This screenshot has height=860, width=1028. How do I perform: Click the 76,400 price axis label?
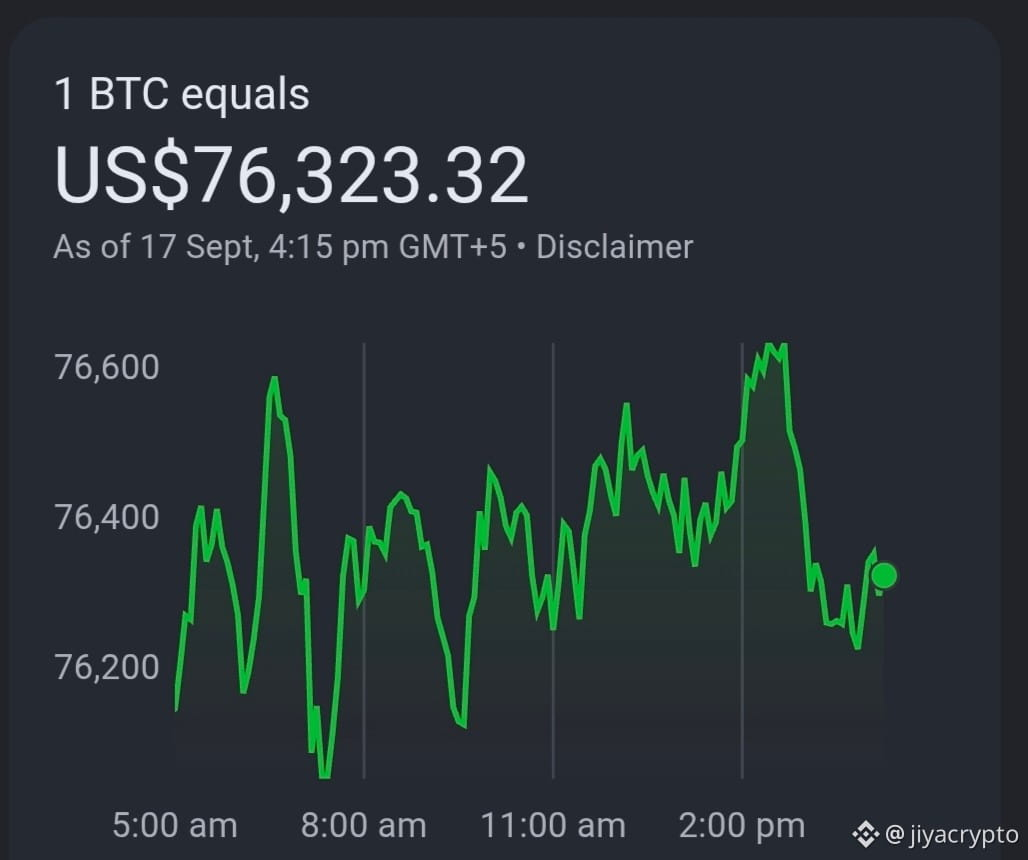coord(107,517)
